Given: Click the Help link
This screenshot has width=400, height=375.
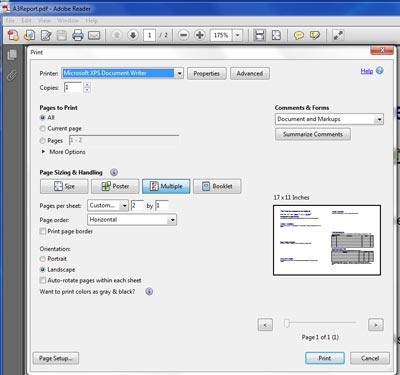Looking at the screenshot, I should pyautogui.click(x=367, y=71).
